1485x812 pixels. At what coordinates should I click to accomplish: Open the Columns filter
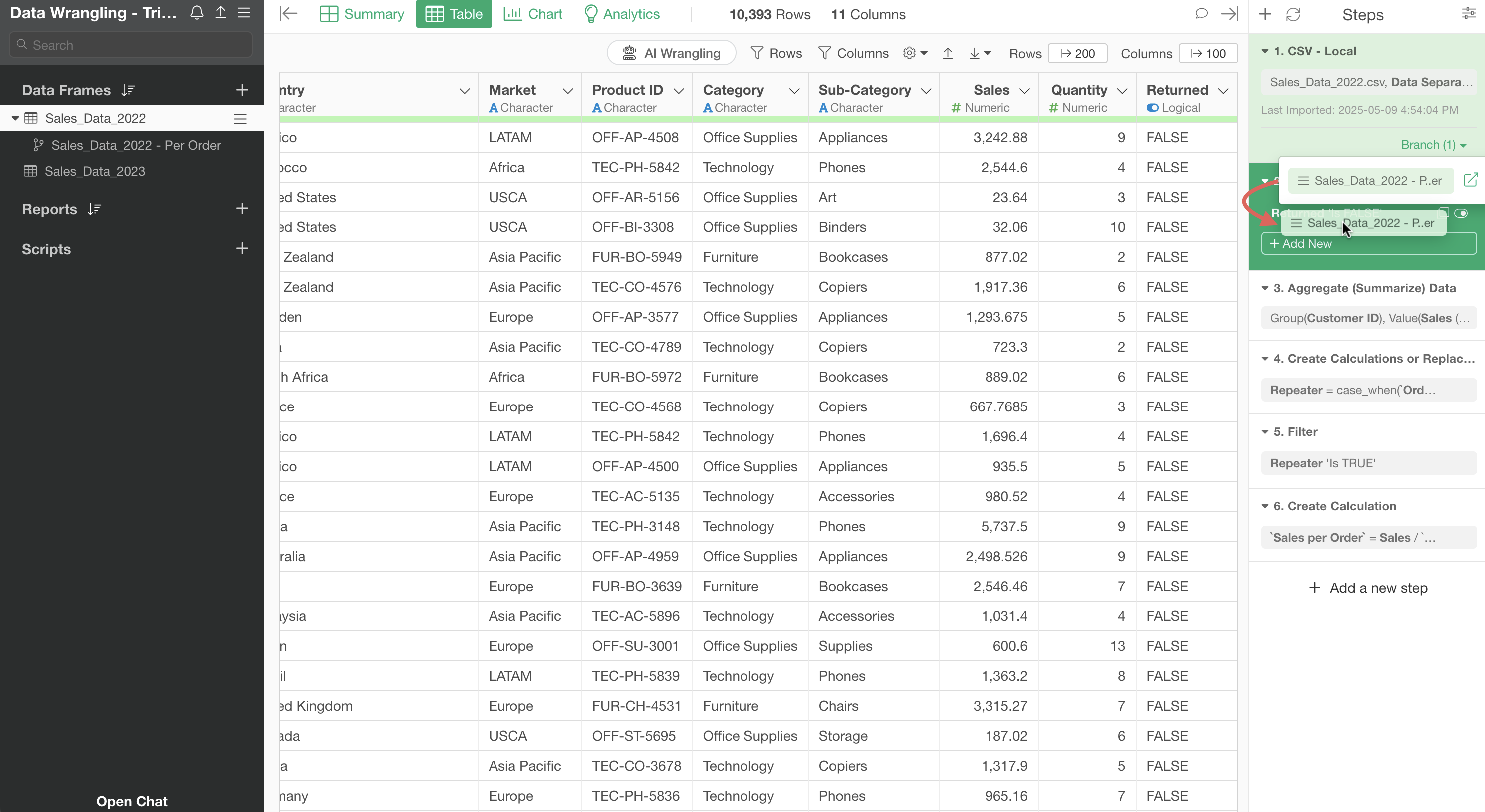coord(853,53)
